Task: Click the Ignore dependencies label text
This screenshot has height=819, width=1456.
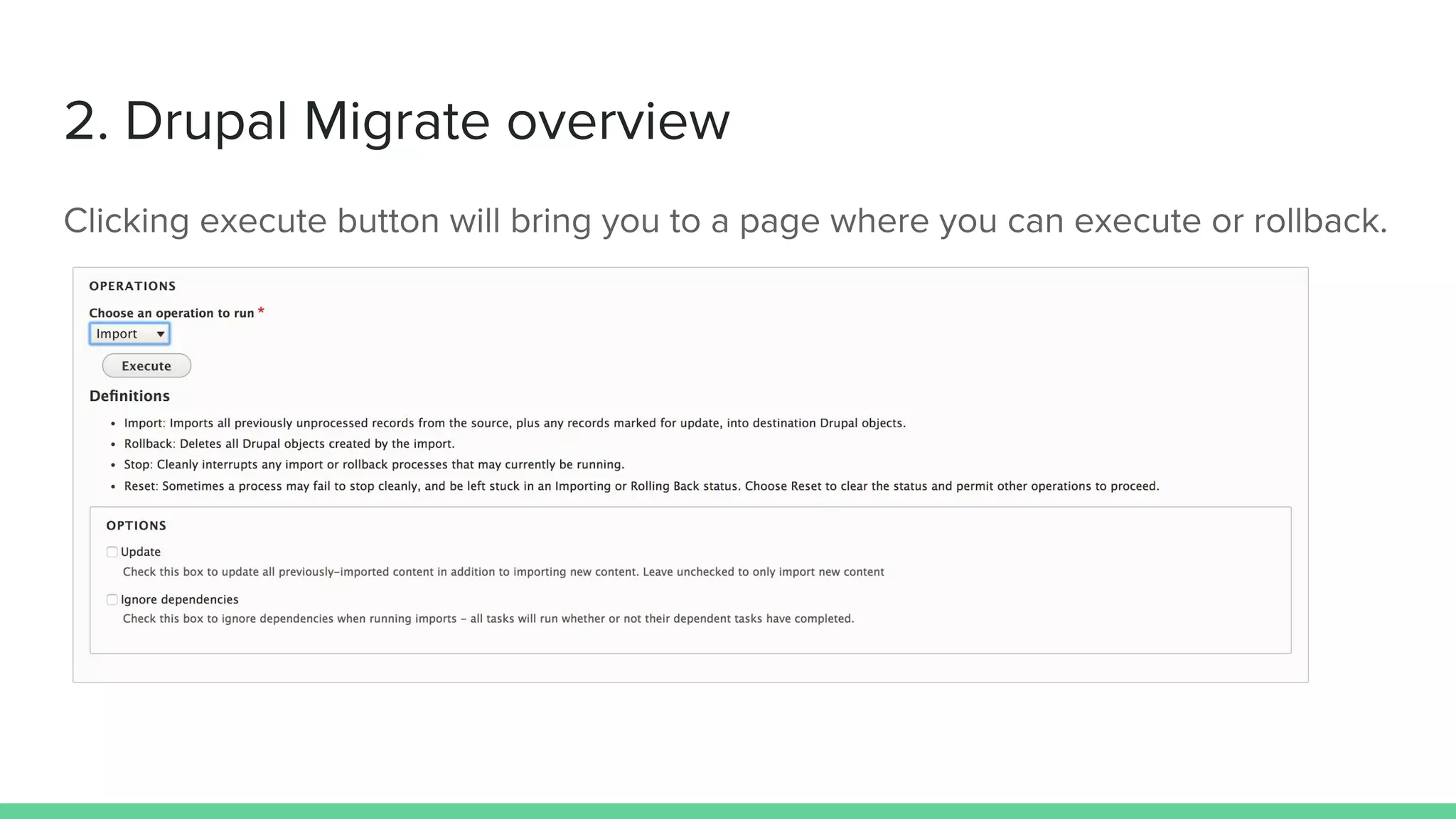Action: (x=179, y=599)
